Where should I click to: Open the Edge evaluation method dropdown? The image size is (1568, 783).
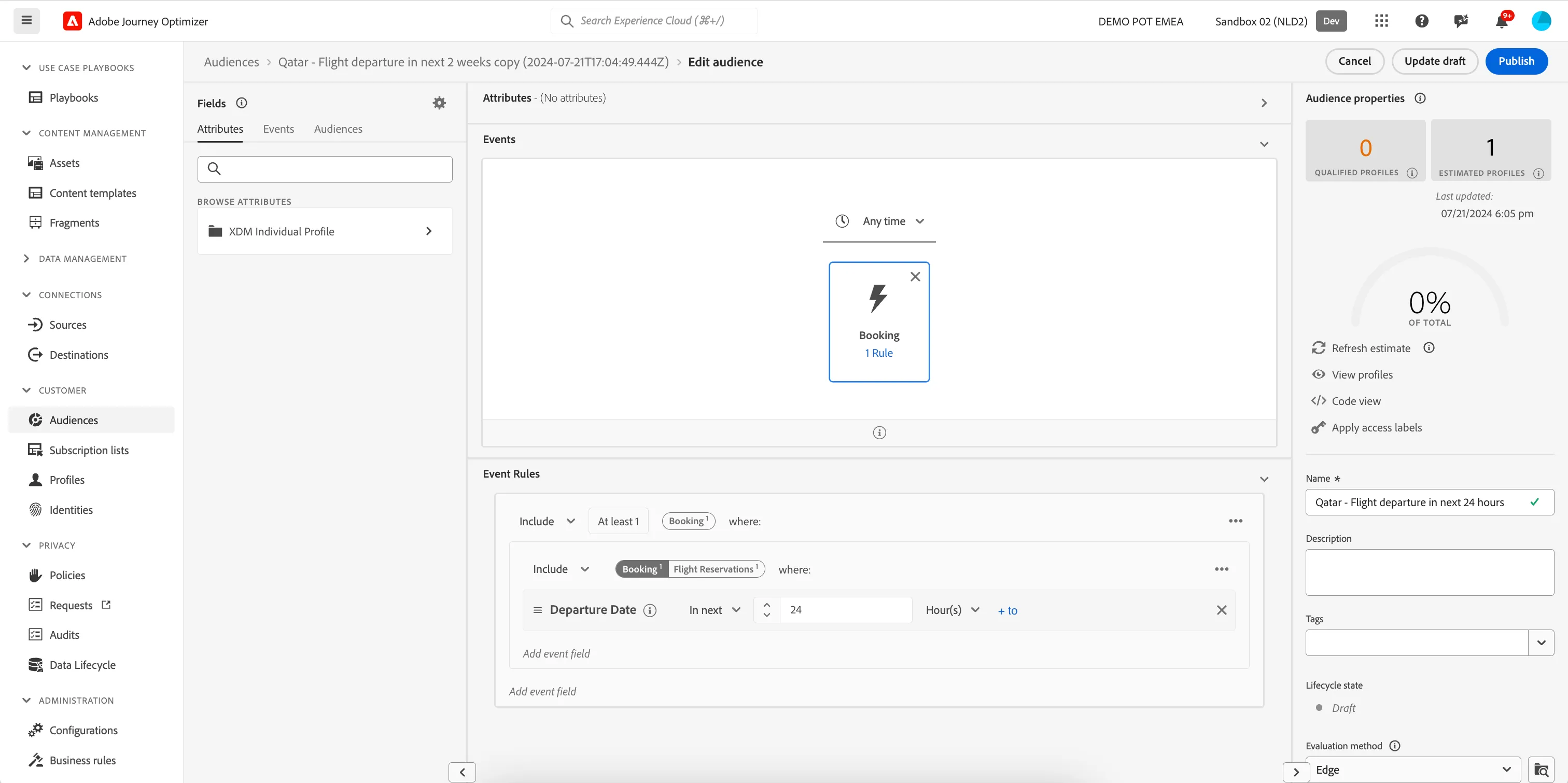(1413, 770)
